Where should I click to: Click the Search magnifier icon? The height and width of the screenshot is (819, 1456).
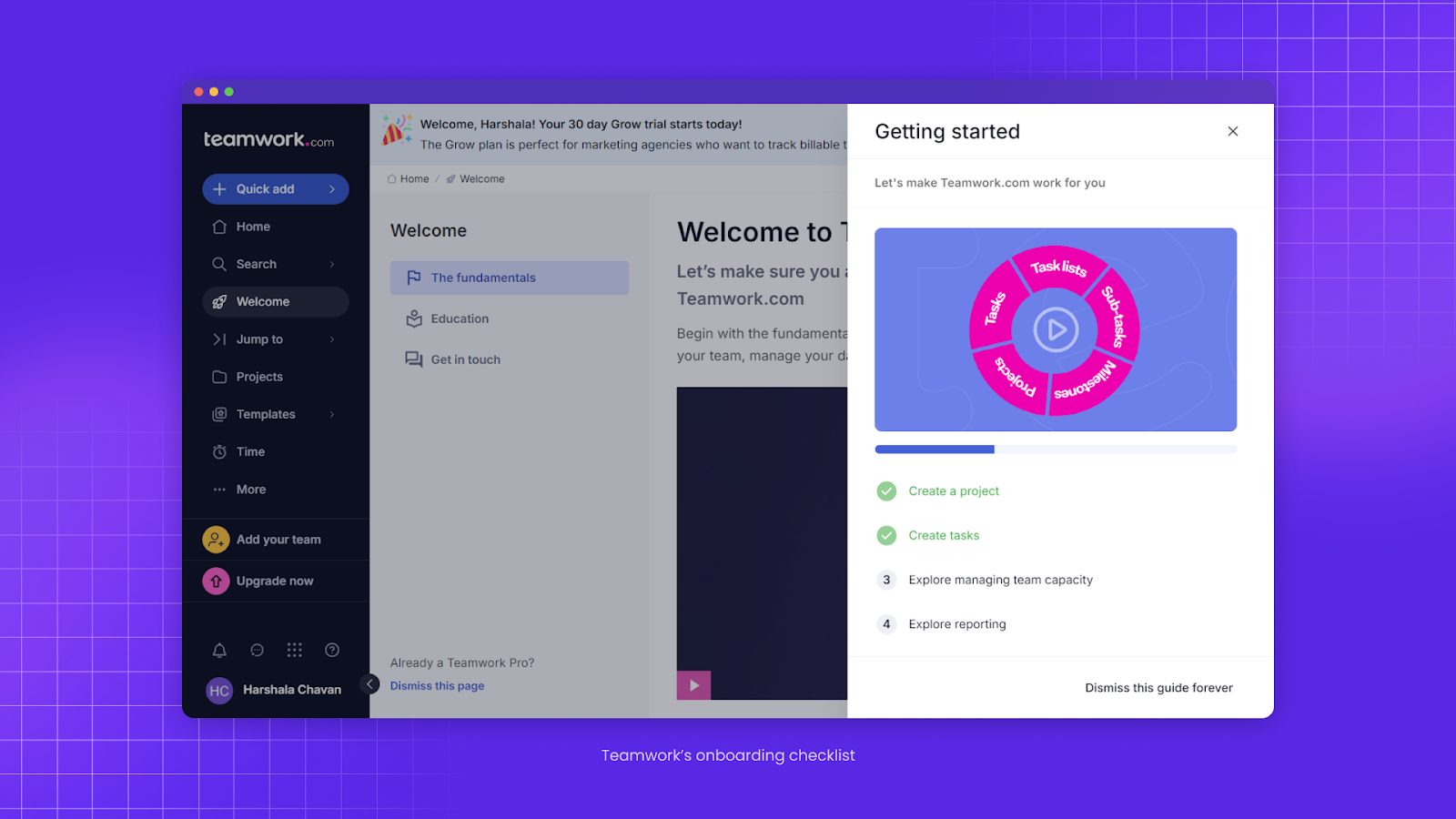click(x=219, y=264)
